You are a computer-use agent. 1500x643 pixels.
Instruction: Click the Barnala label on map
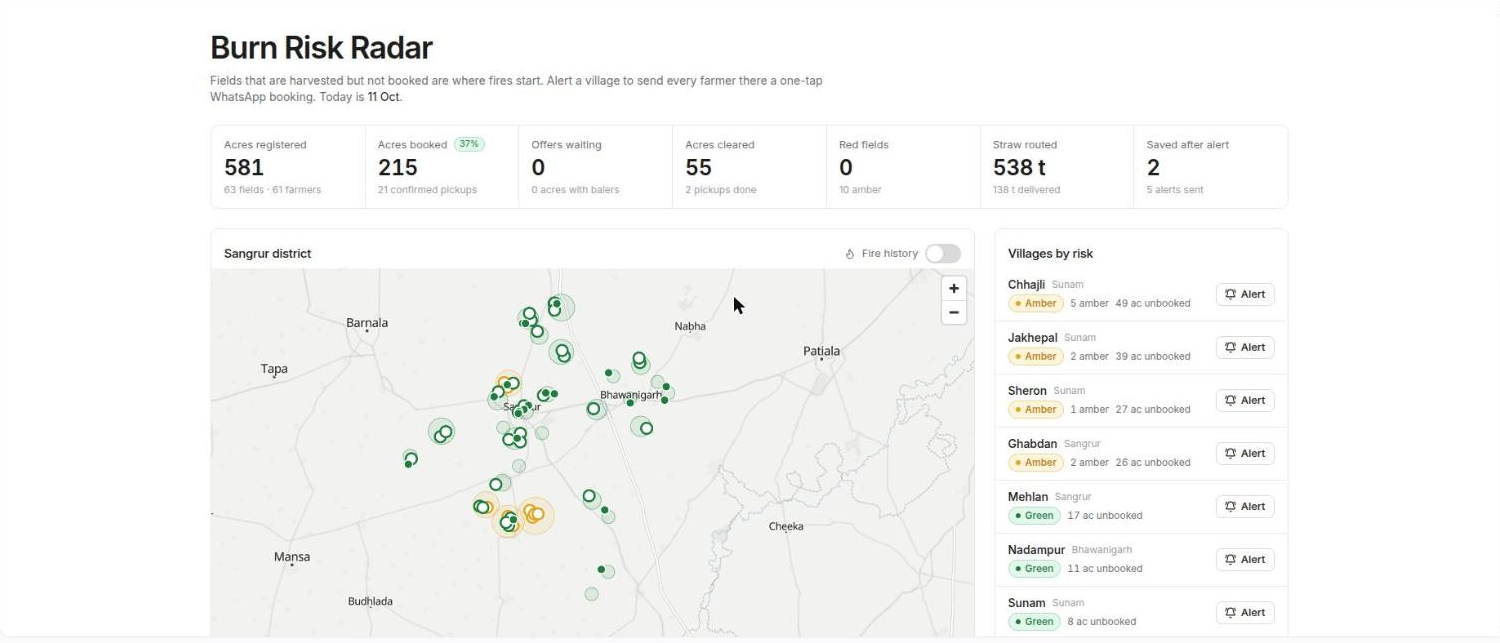pyautogui.click(x=367, y=323)
